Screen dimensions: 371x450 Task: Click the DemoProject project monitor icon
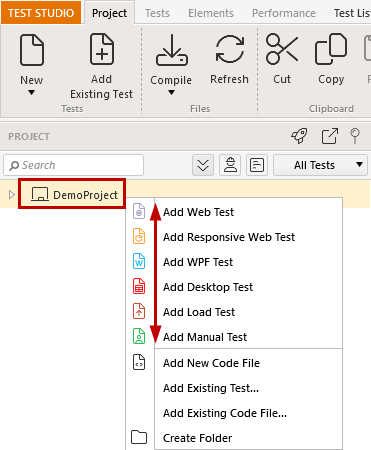[40, 194]
